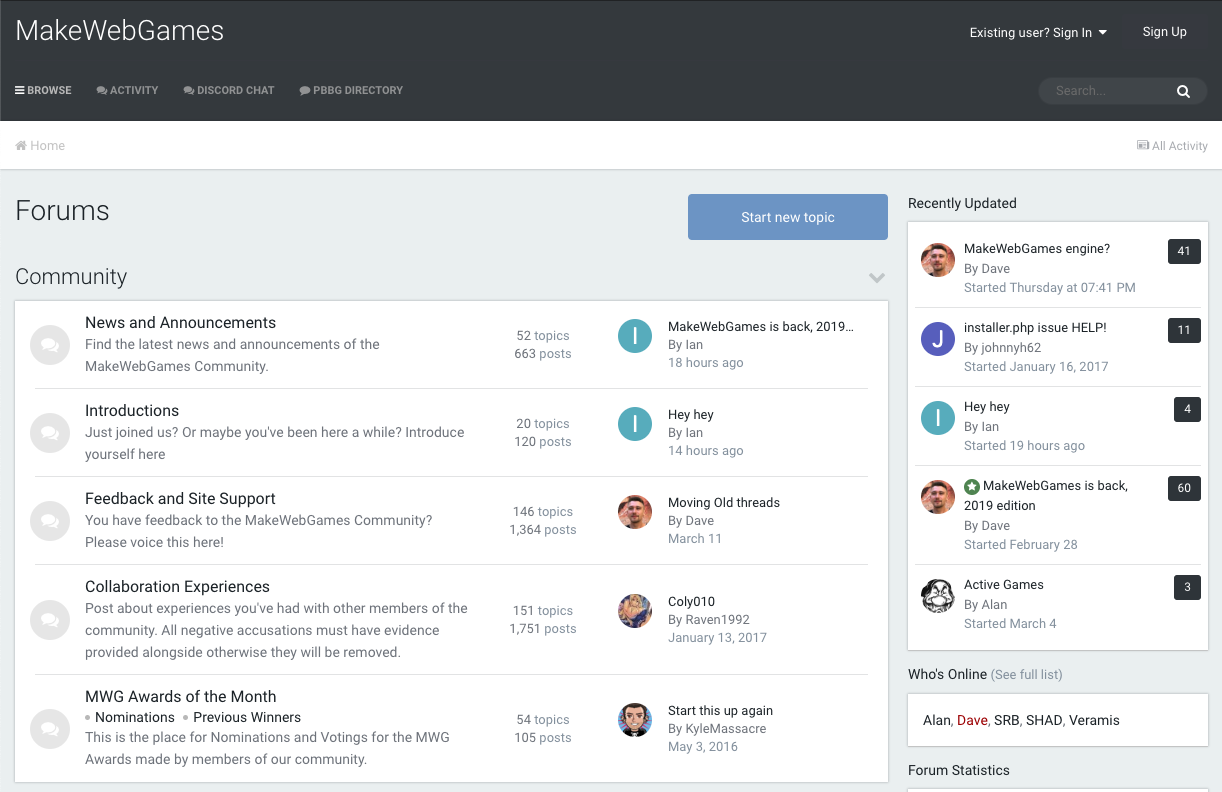Click the Start new topic button

(x=788, y=217)
